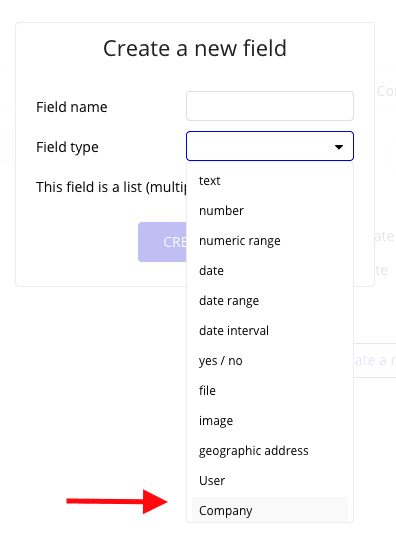Choose 'date range' field type
Screen dimensions: 396x537
click(270, 301)
